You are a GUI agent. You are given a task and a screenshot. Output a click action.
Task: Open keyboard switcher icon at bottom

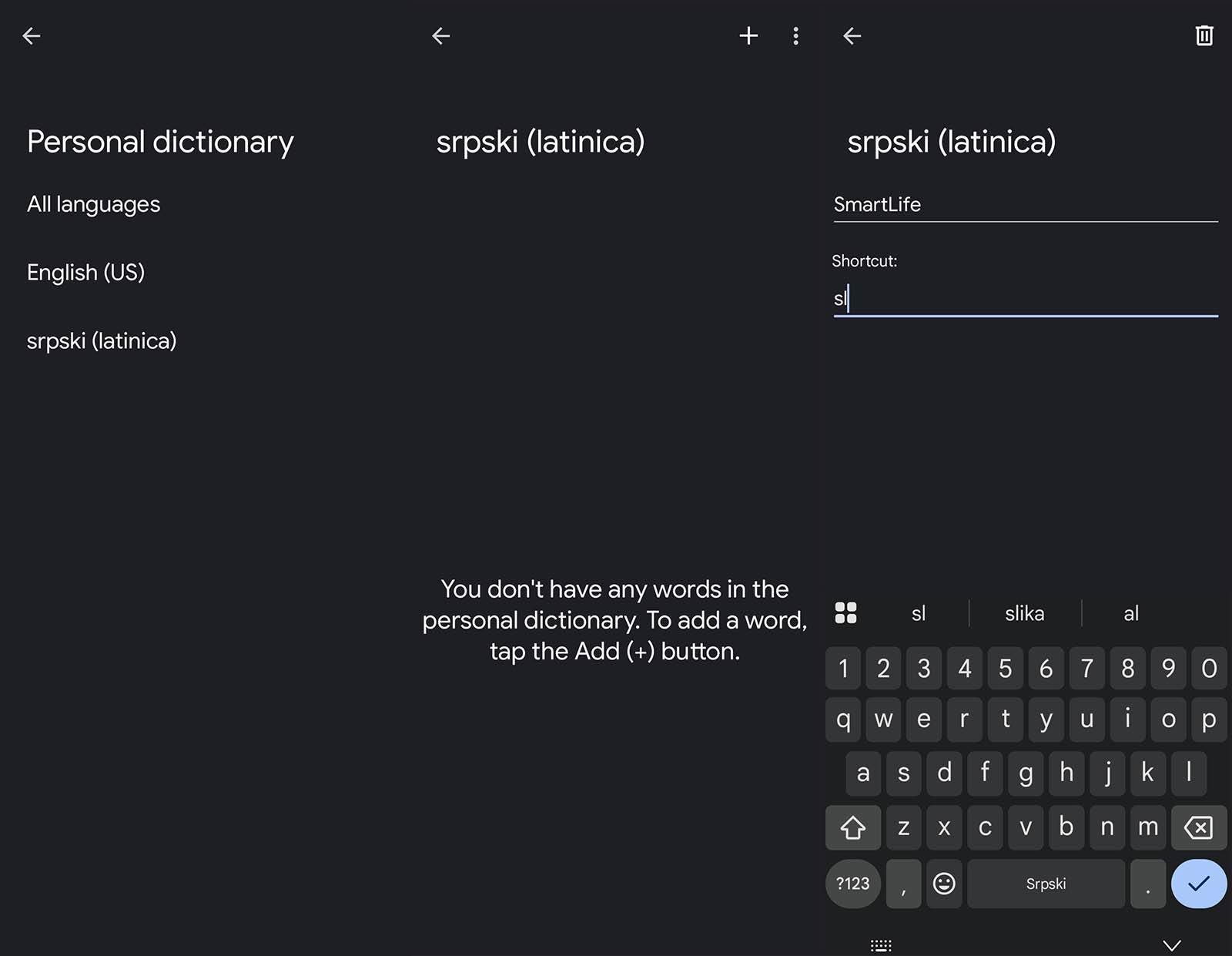tap(881, 945)
